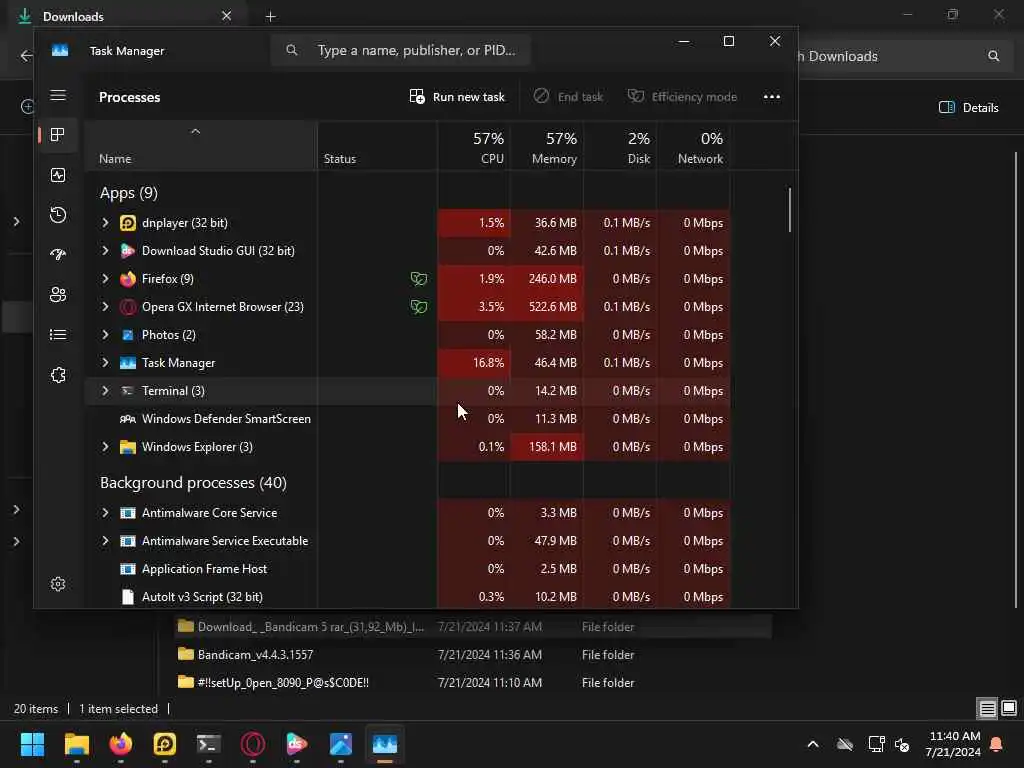Image resolution: width=1024 pixels, height=768 pixels.
Task: Switch Downloads window to details list view
Action: [987, 708]
